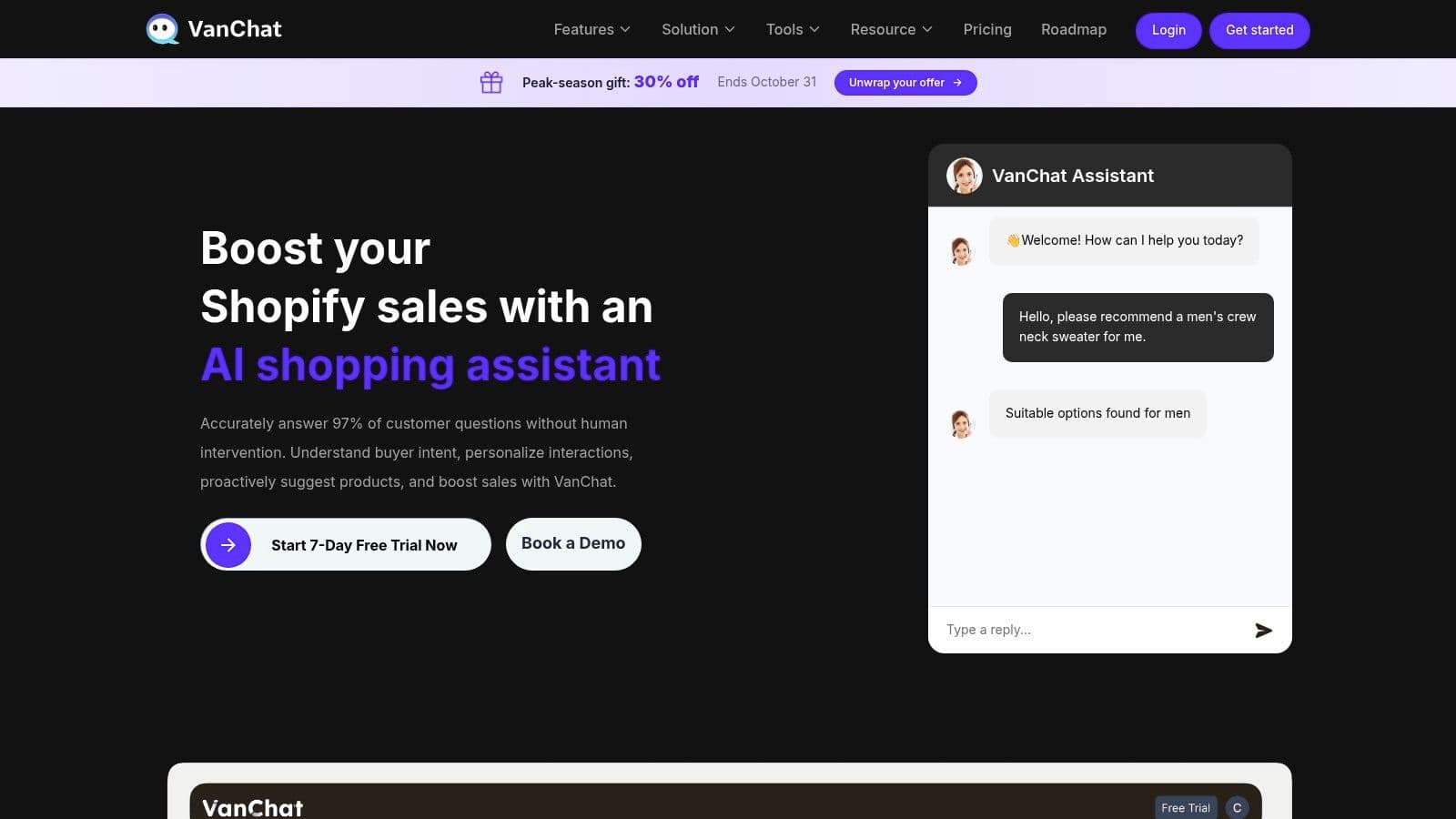Click the 'Welcome! How can I help you today?' message
Image resolution: width=1456 pixels, height=819 pixels.
pyautogui.click(x=1124, y=240)
